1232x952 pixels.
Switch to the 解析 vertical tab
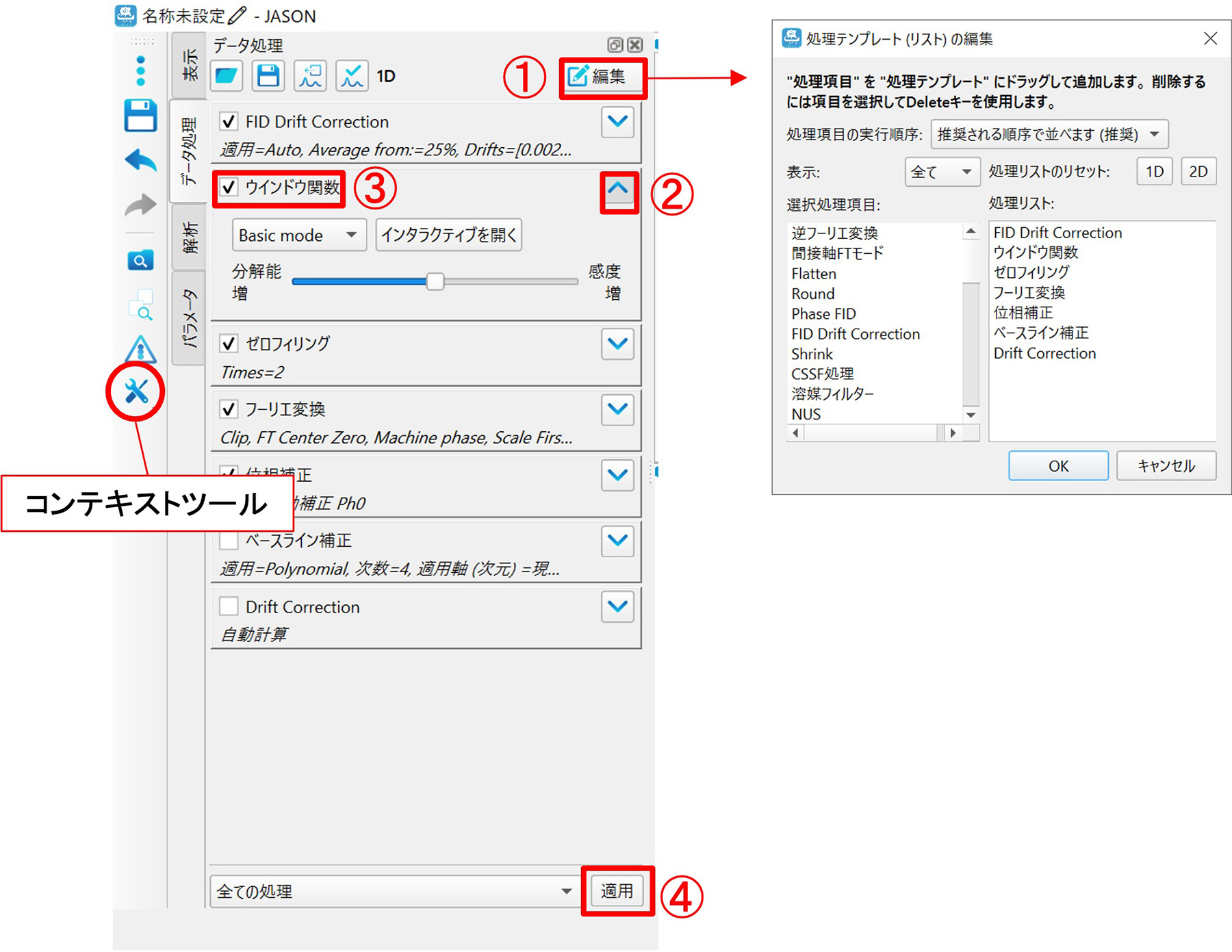pyautogui.click(x=189, y=237)
